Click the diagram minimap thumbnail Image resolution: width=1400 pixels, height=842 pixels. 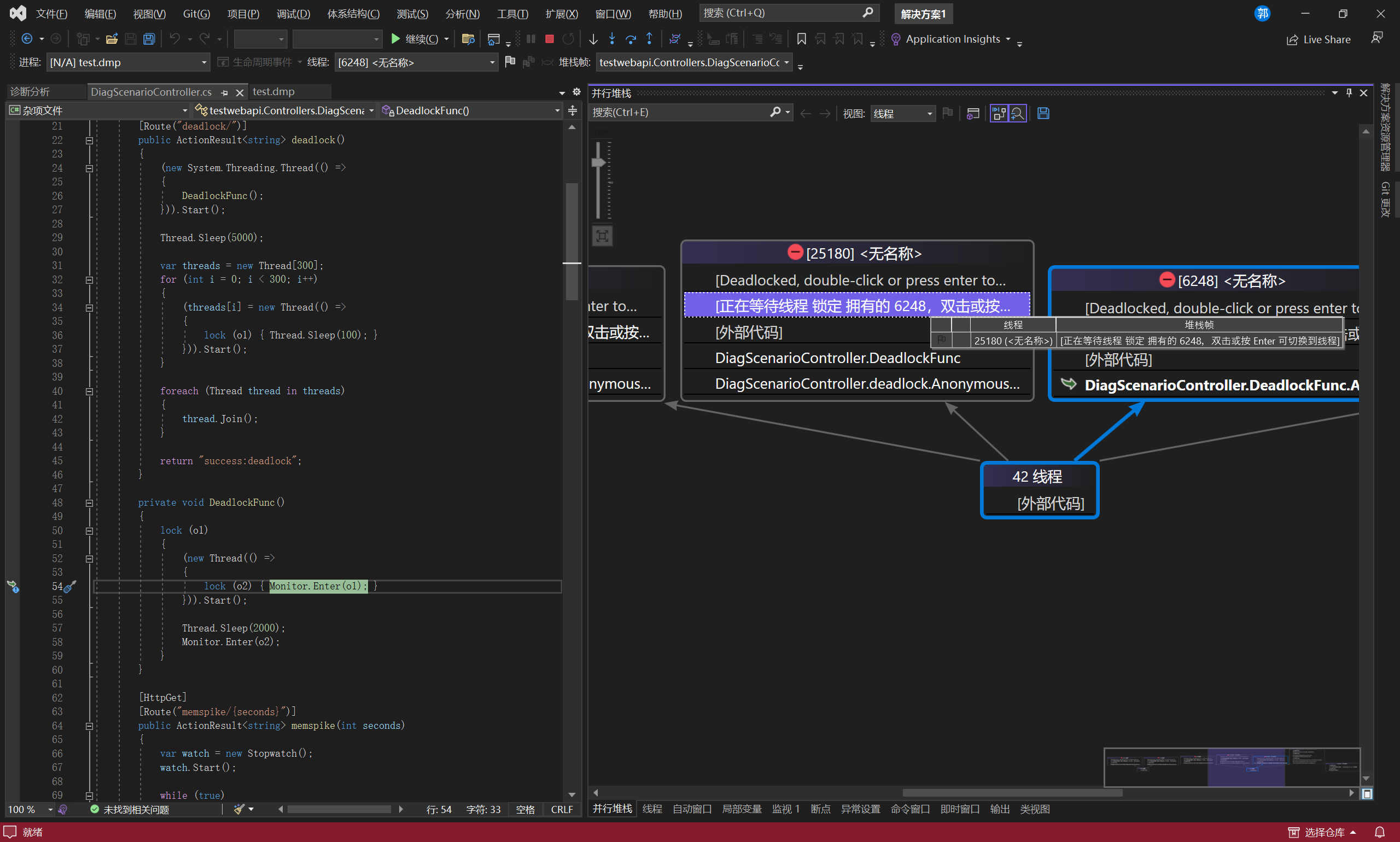click(x=1232, y=767)
